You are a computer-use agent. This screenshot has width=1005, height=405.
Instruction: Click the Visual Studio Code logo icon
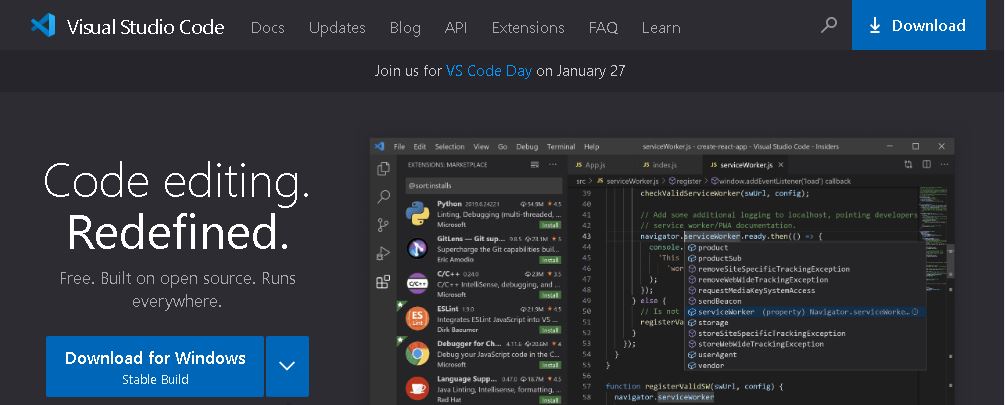pyautogui.click(x=43, y=26)
